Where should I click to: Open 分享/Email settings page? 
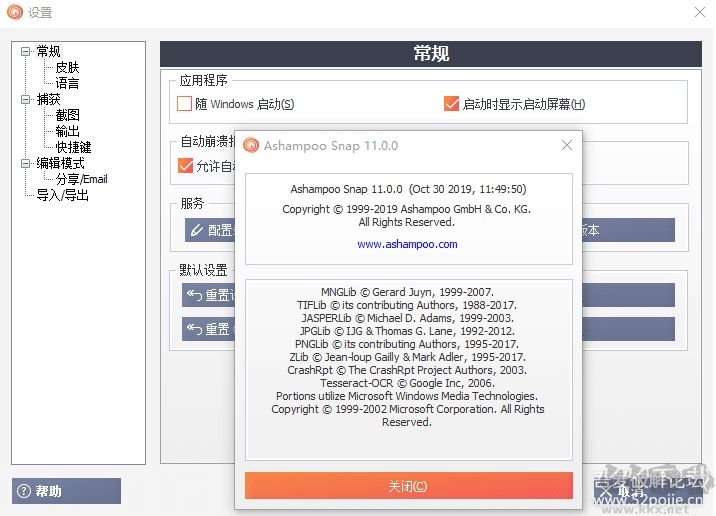[81, 179]
